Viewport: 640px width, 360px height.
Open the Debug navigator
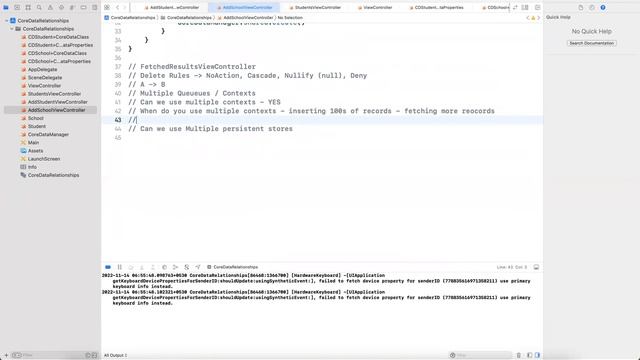click(72, 7)
